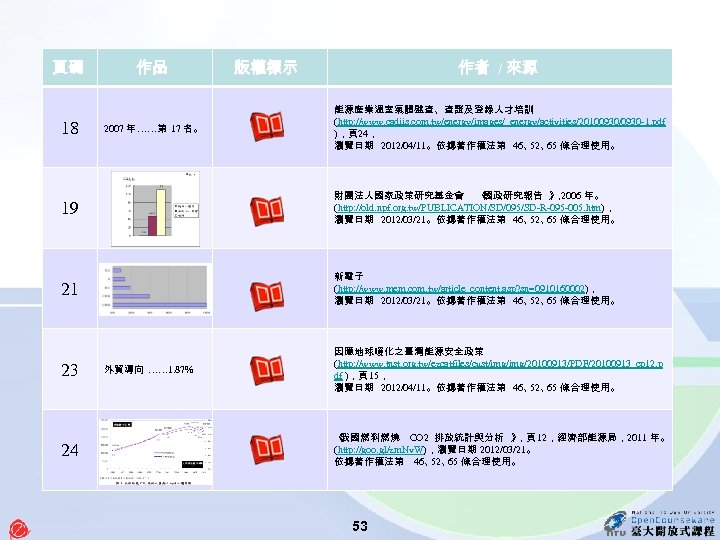Click page number cell 18
The image size is (720, 540).
coord(70,128)
